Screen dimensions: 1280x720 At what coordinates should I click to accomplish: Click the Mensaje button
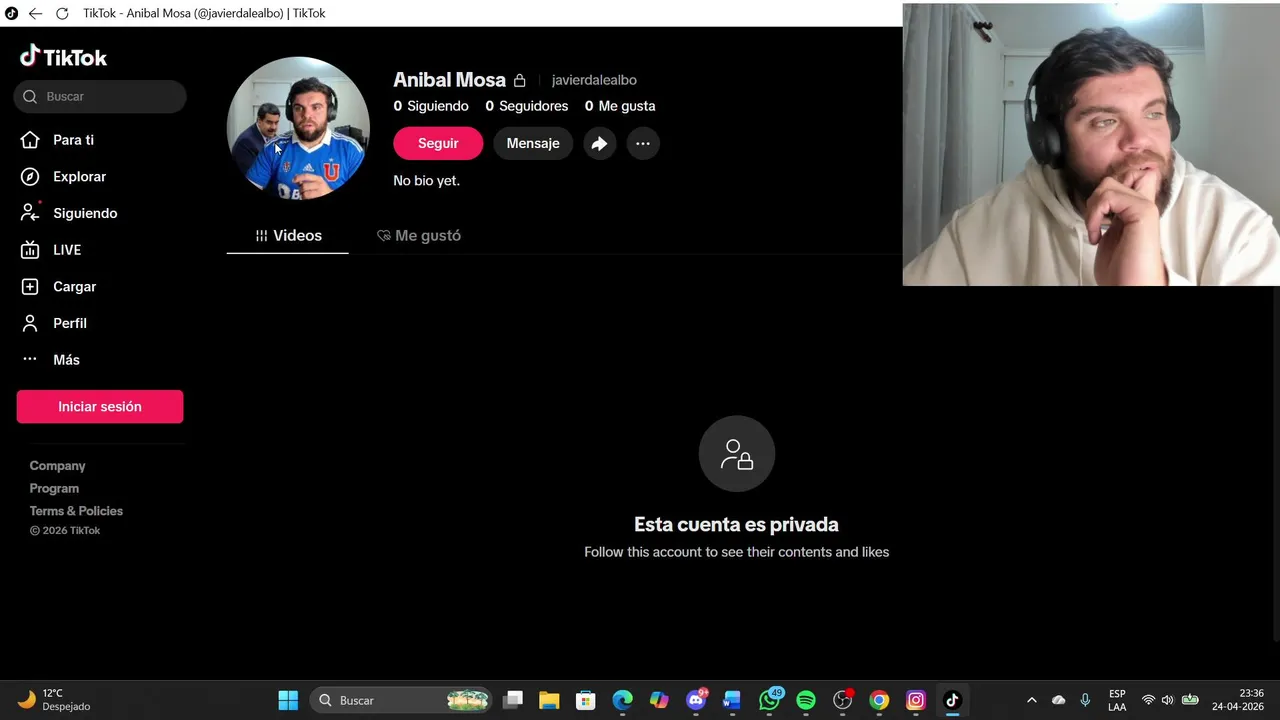pyautogui.click(x=533, y=143)
